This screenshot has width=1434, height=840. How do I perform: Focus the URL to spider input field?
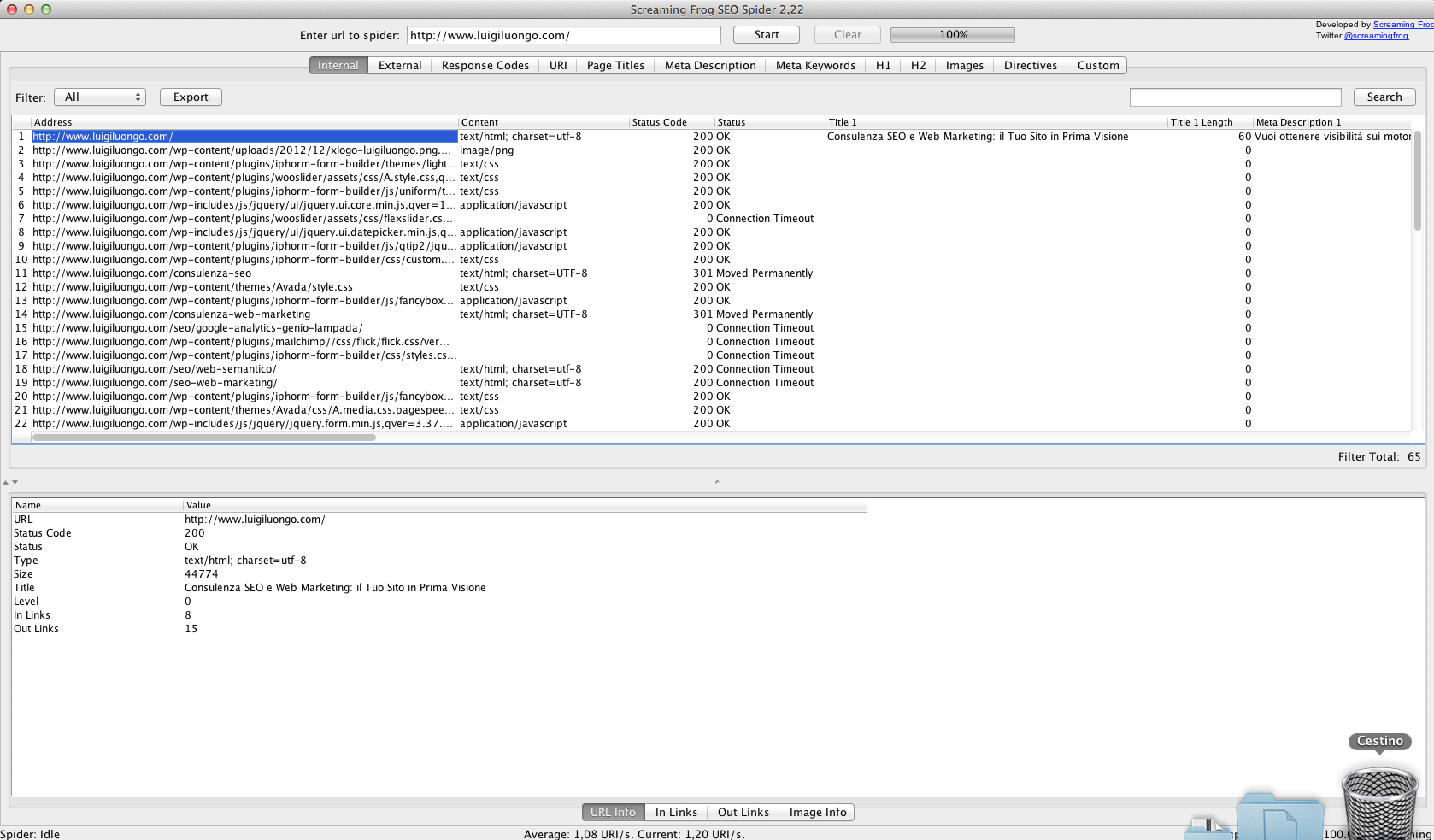pyautogui.click(x=564, y=35)
